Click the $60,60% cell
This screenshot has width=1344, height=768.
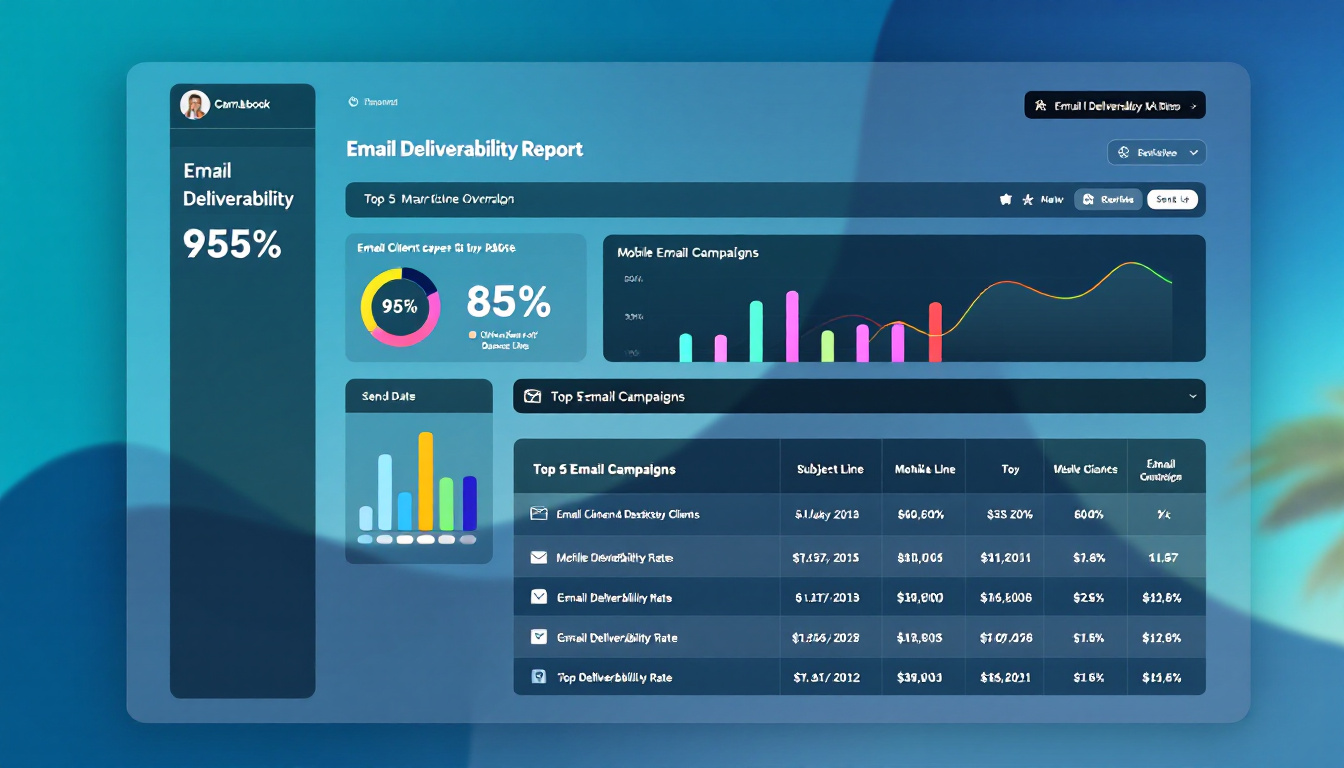coord(920,514)
